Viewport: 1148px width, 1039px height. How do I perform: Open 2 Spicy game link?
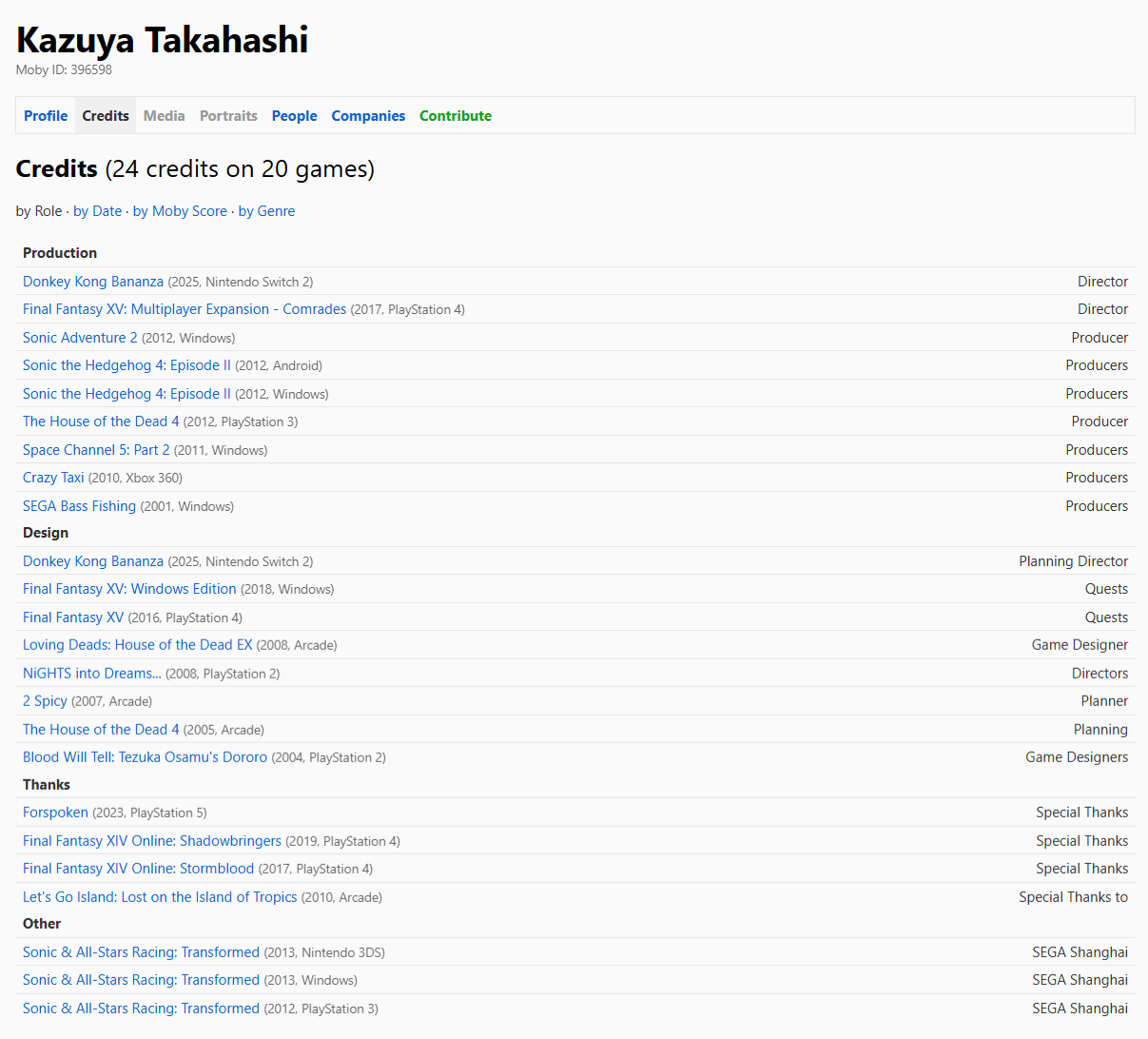click(45, 701)
